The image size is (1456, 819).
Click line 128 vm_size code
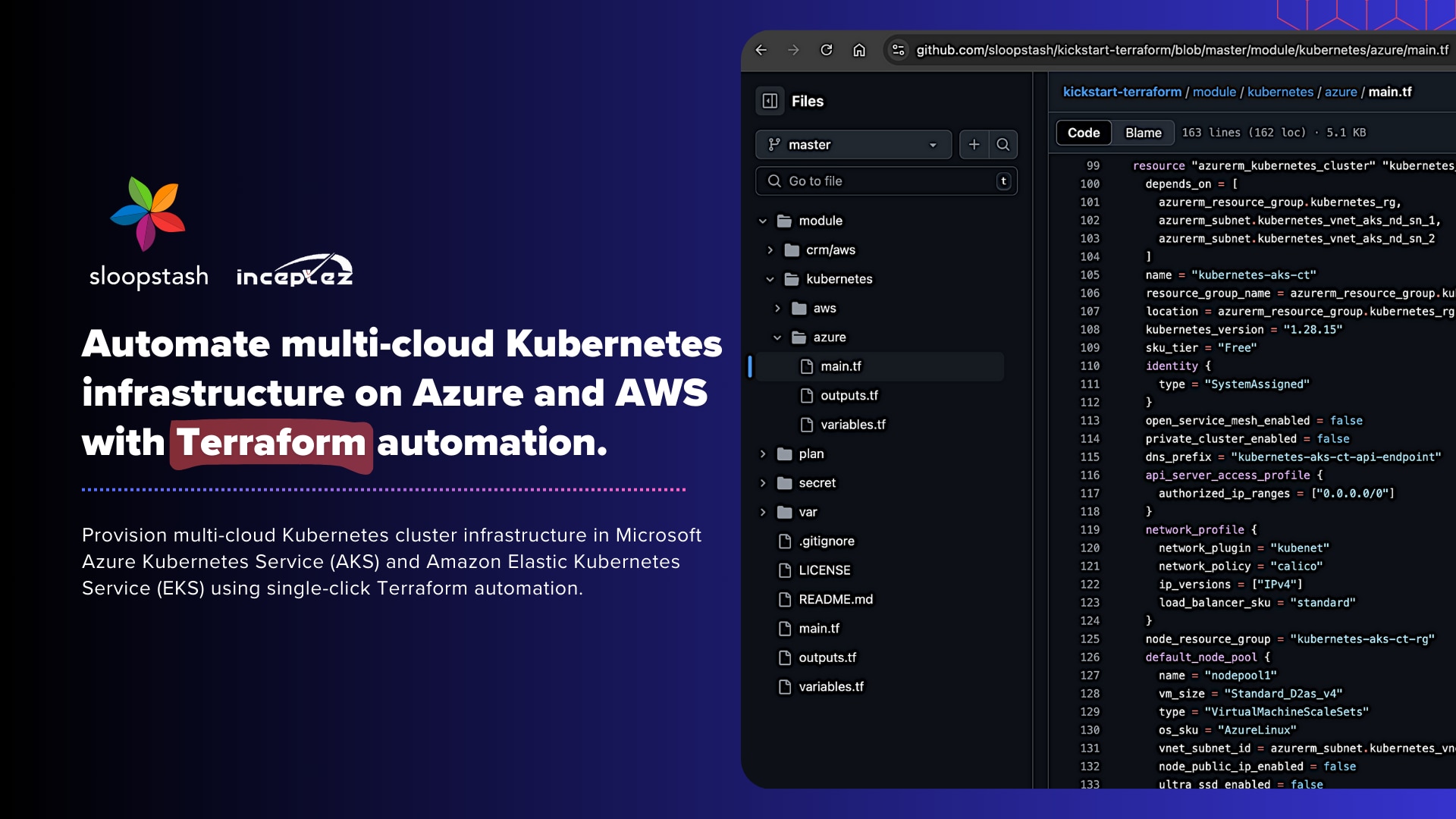pyautogui.click(x=1250, y=694)
